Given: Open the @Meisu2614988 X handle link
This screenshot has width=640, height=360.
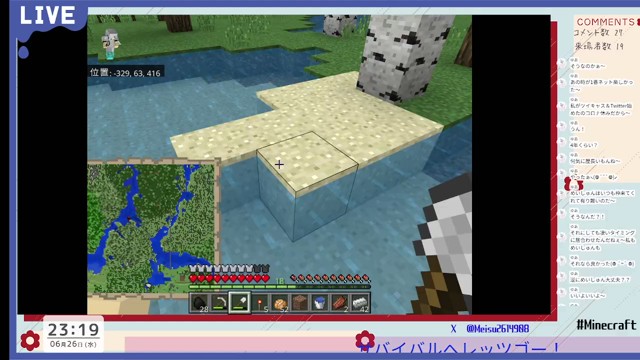Looking at the screenshot, I should tap(498, 329).
